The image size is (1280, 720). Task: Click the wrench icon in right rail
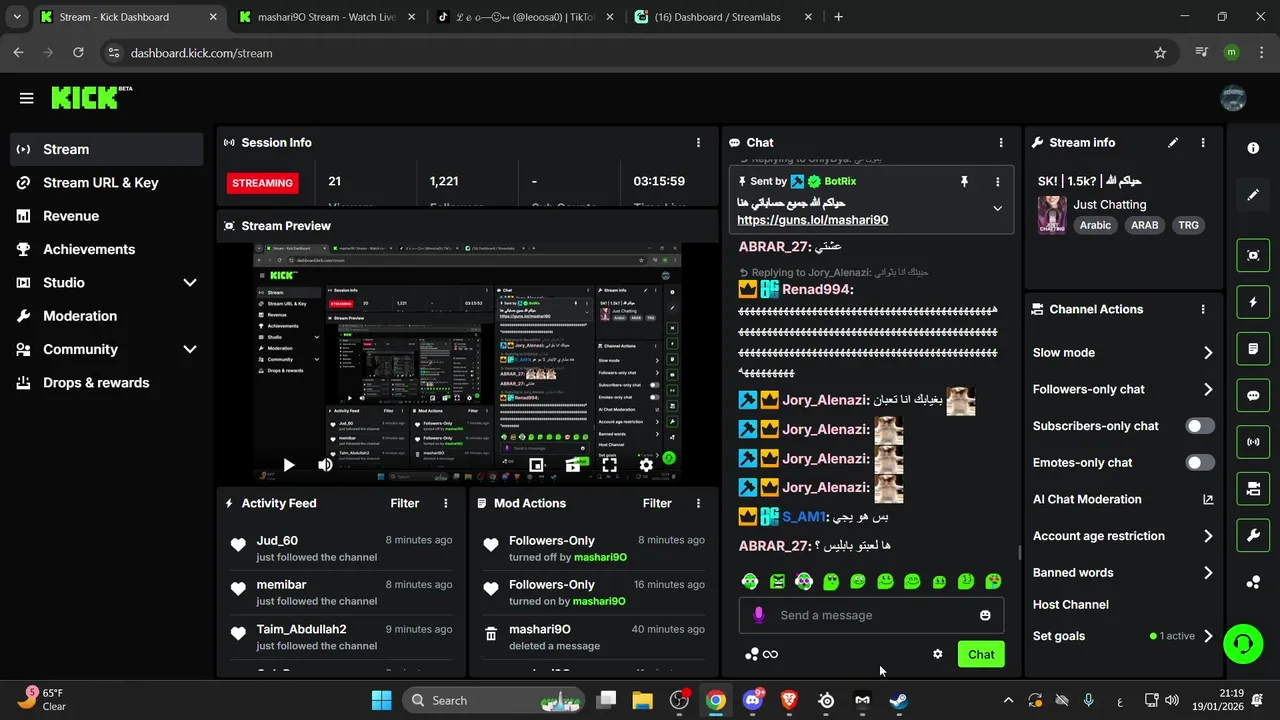click(1253, 536)
